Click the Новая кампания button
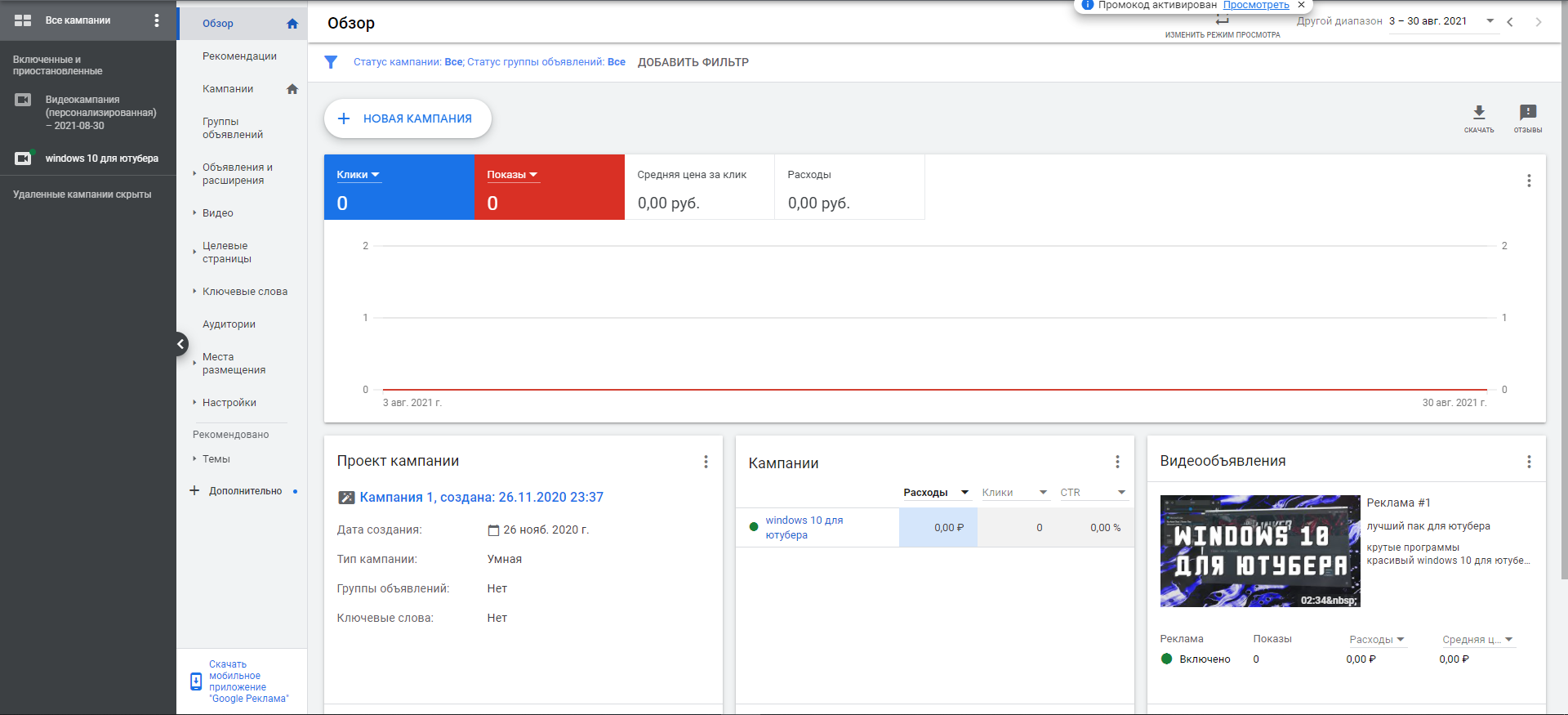This screenshot has width=1568, height=715. pos(408,118)
